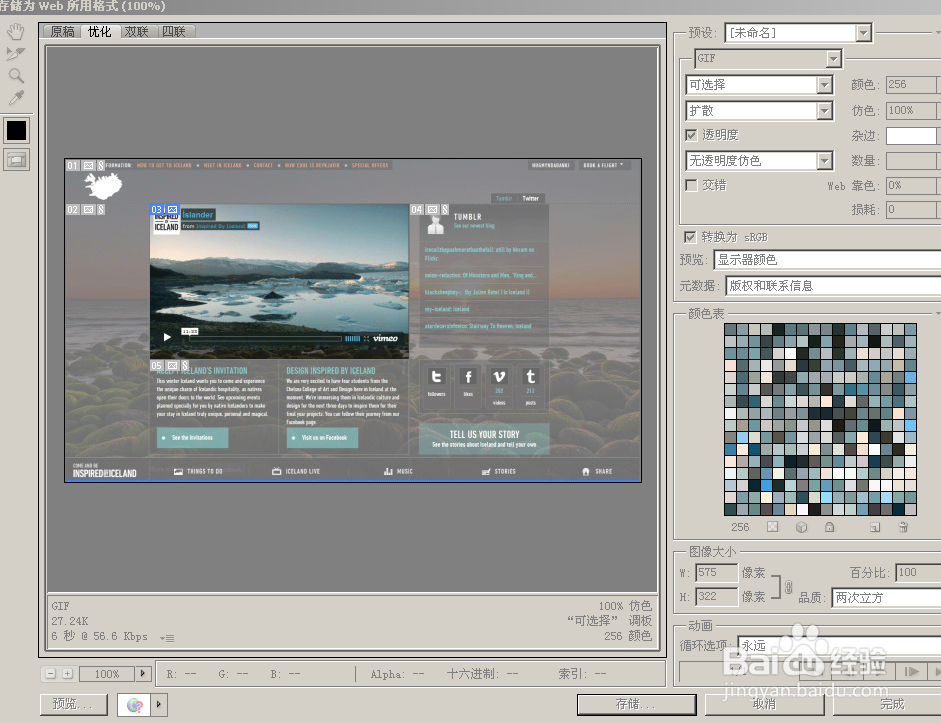Click the 27.24K file size text
Viewport: 941px width, 723px height.
tap(70, 621)
